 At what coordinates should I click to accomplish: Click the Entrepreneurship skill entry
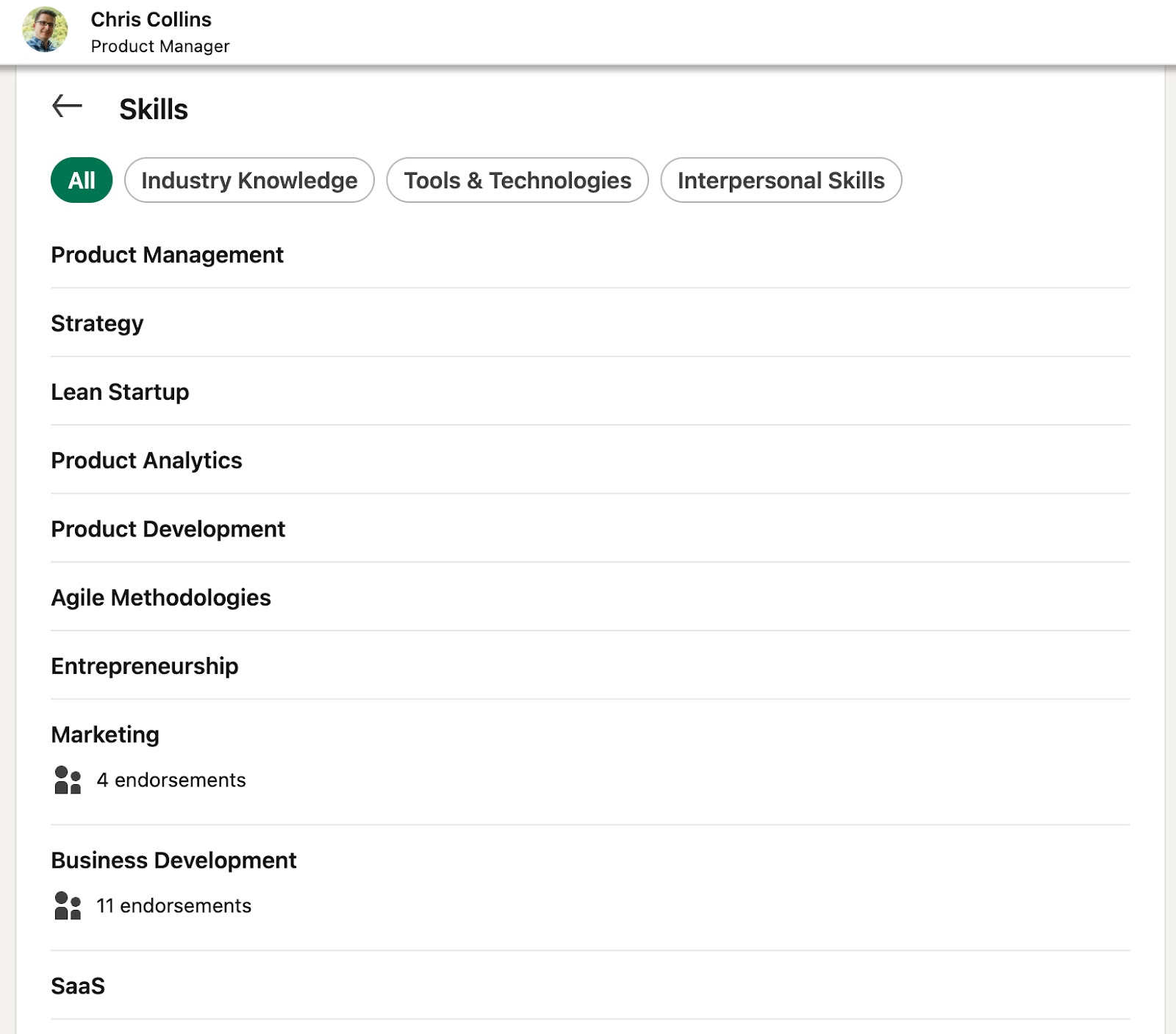coord(144,667)
